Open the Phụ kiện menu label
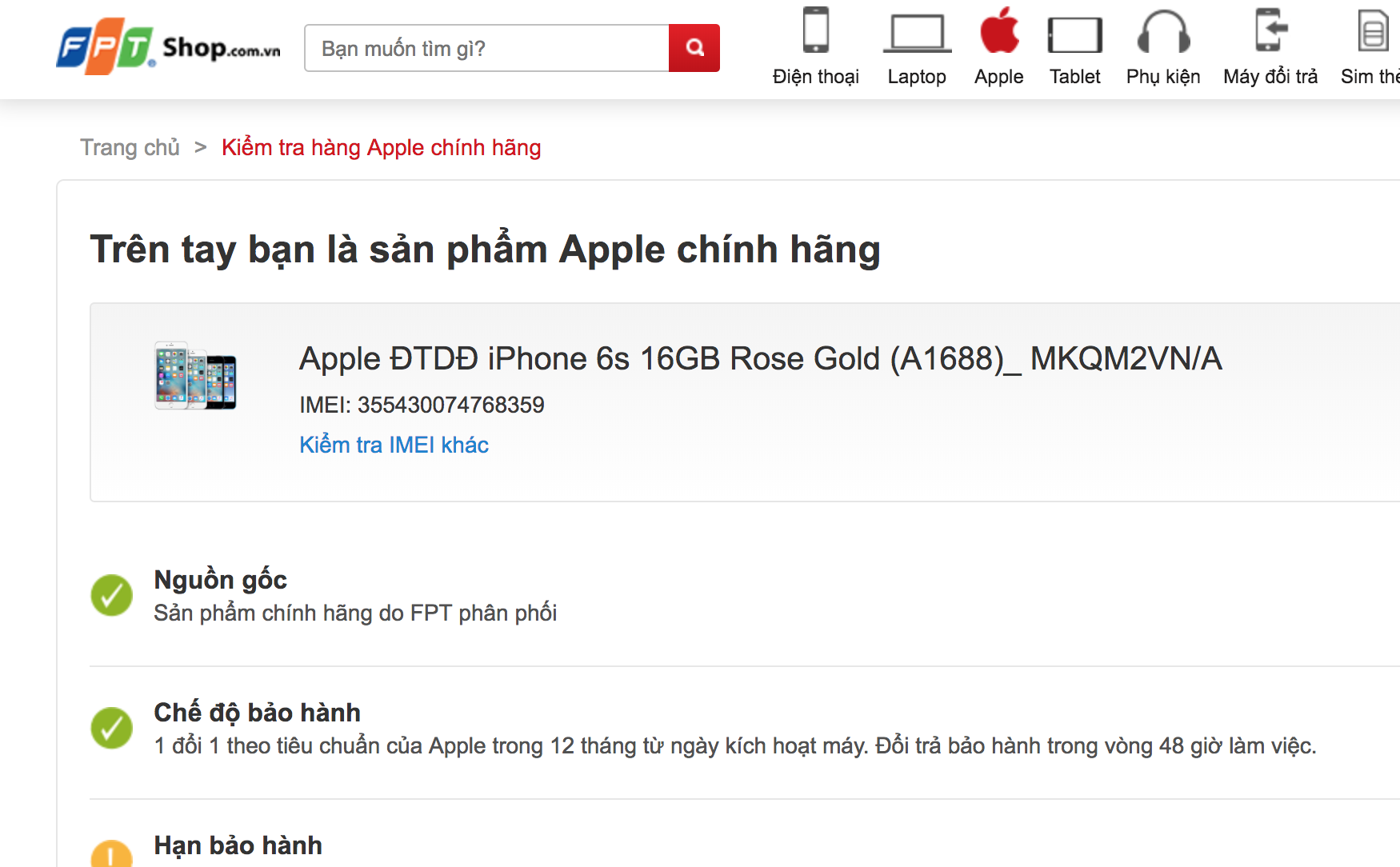 [1163, 77]
